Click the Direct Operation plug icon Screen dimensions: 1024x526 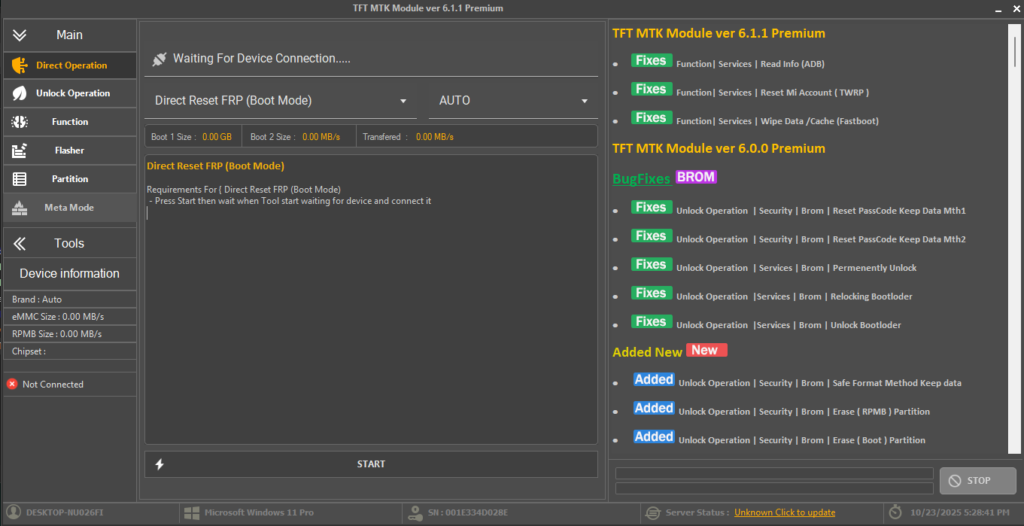tap(20, 65)
